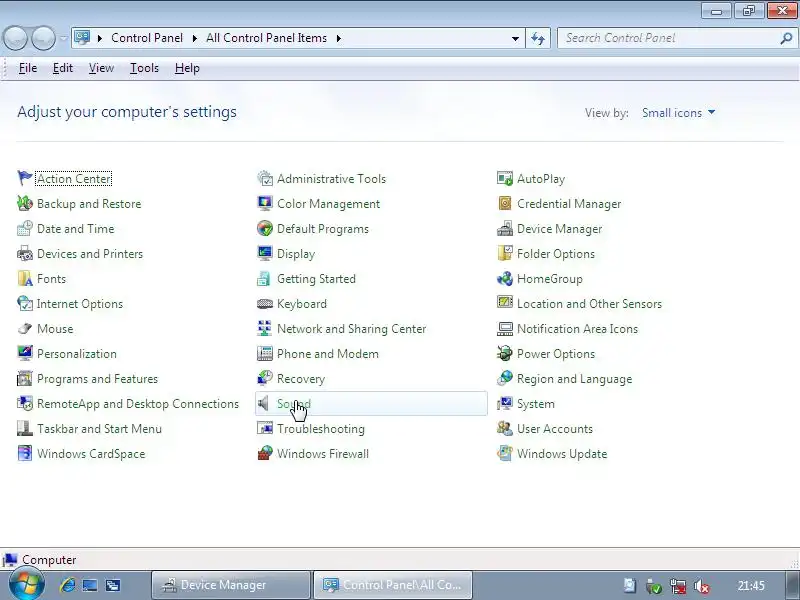Open Phone and Modem link
The width and height of the screenshot is (800, 600).
click(328, 354)
